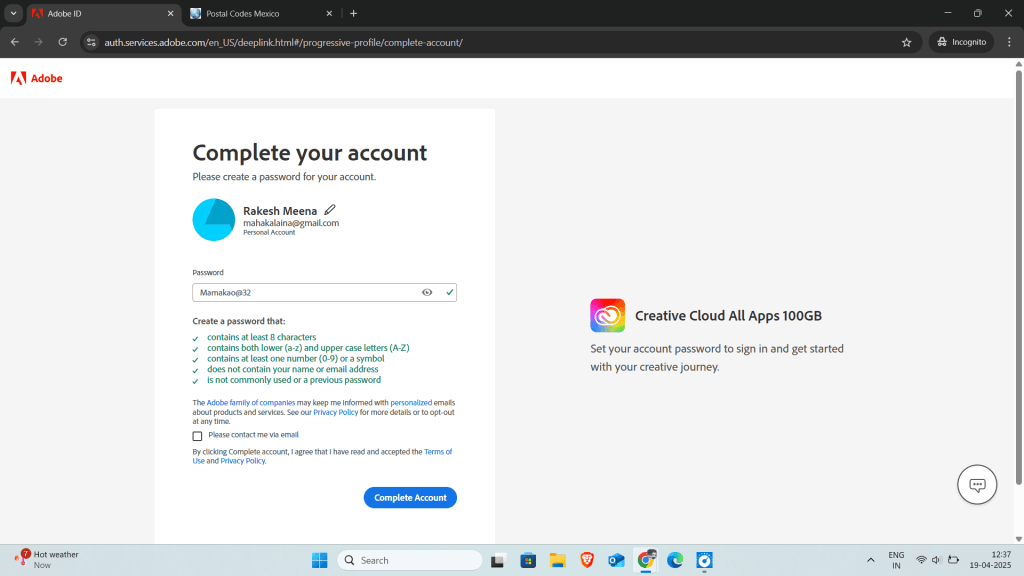Screen dimensions: 1024x576
Task: Open Microsoft Edge from the taskbar
Action: (675, 560)
